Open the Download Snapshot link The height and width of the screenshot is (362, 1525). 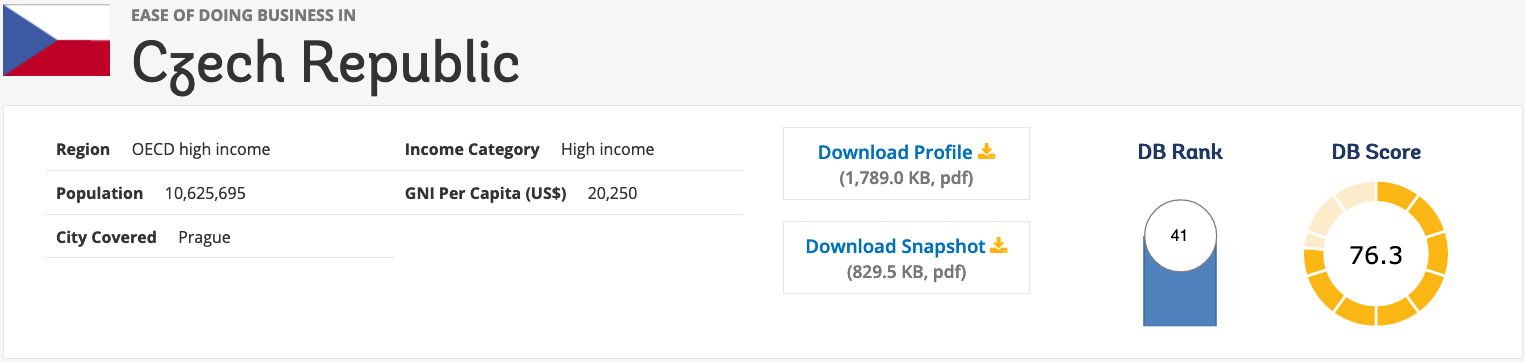pyautogui.click(x=895, y=246)
